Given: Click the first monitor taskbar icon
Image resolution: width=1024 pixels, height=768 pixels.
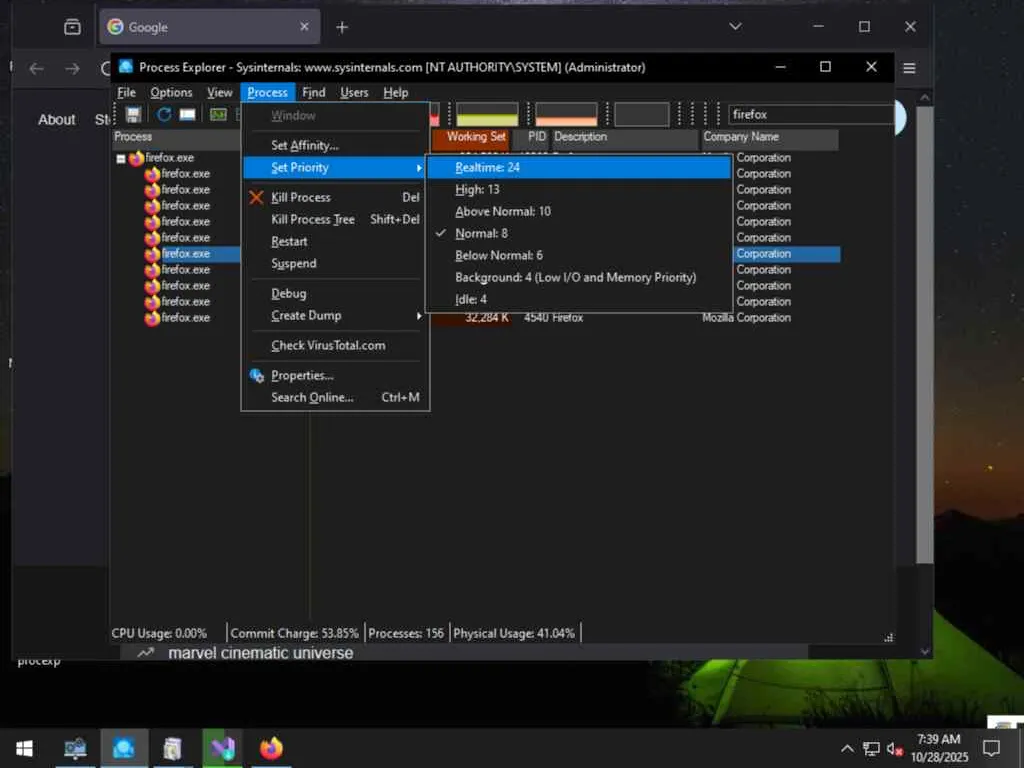Looking at the screenshot, I should pyautogui.click(x=75, y=748).
